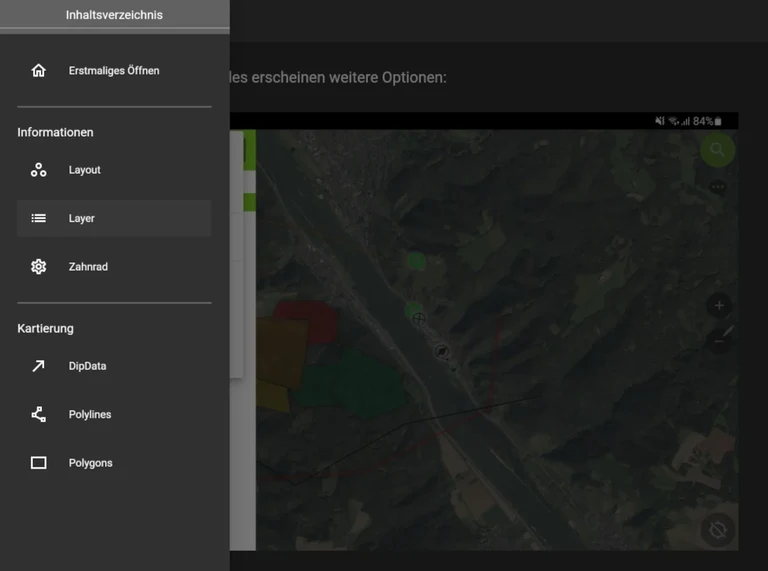This screenshot has height=571, width=768.
Task: Open the Zahnrad page link
Action: coord(88,267)
